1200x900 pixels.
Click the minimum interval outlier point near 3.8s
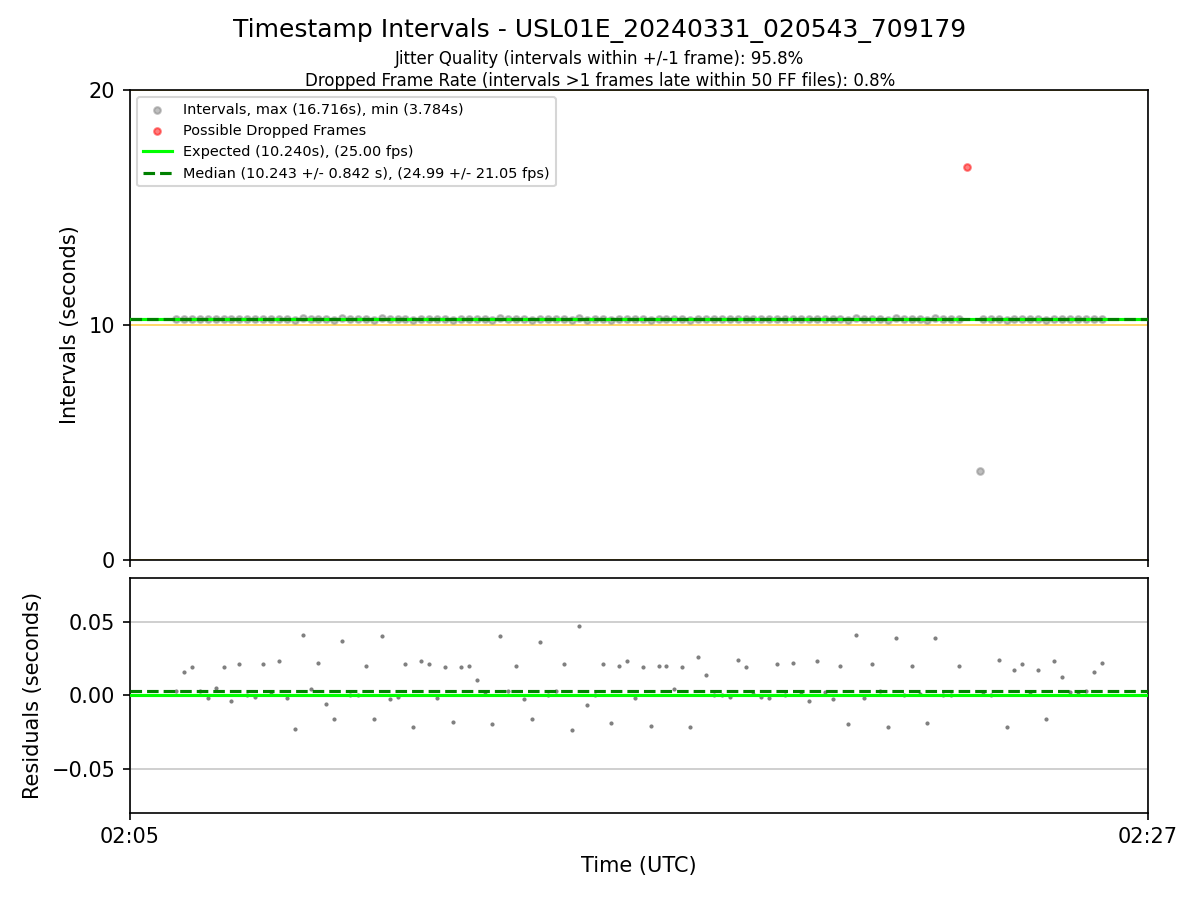point(980,471)
